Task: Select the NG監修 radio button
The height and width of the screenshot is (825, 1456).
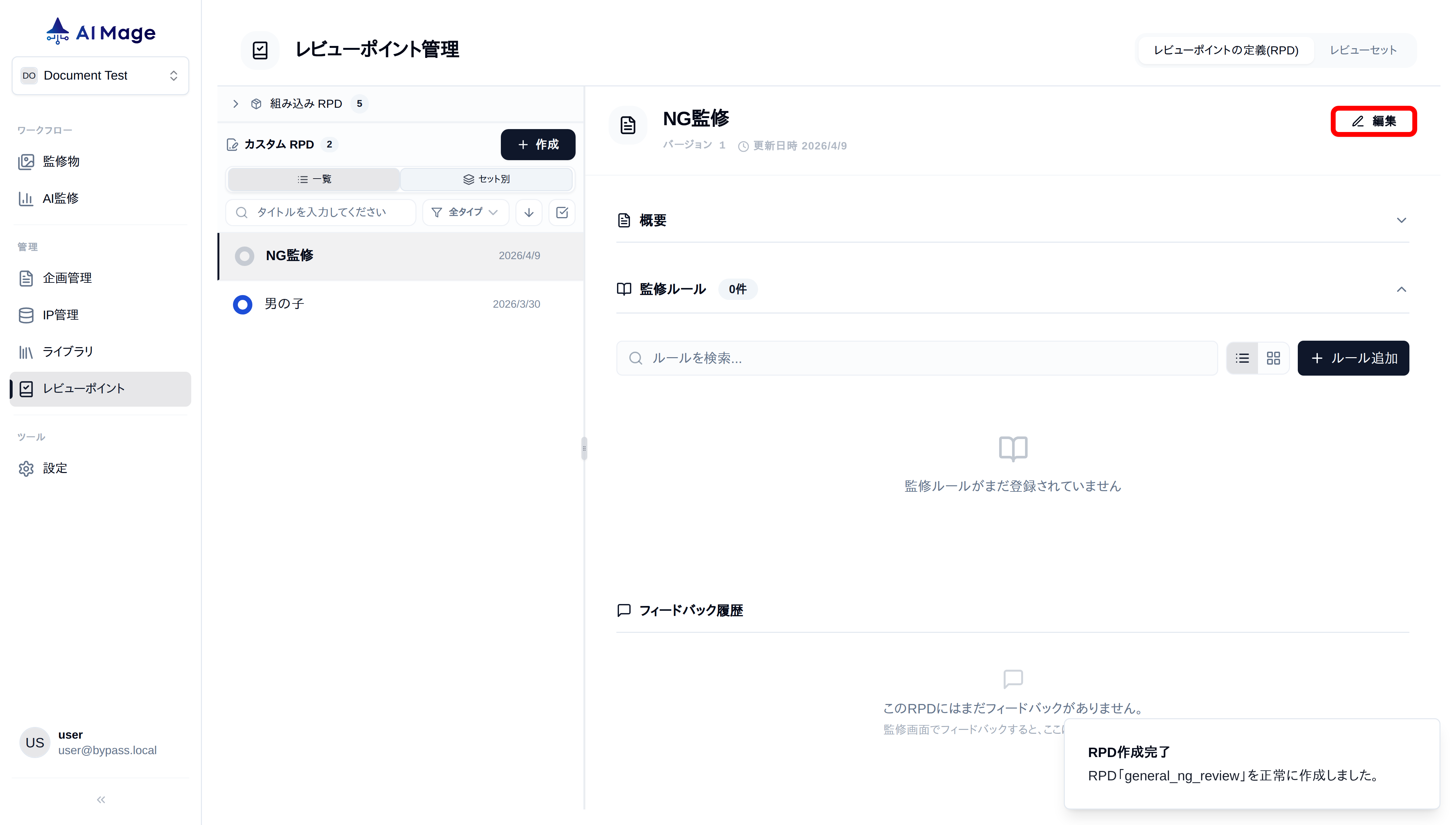Action: pyautogui.click(x=244, y=256)
